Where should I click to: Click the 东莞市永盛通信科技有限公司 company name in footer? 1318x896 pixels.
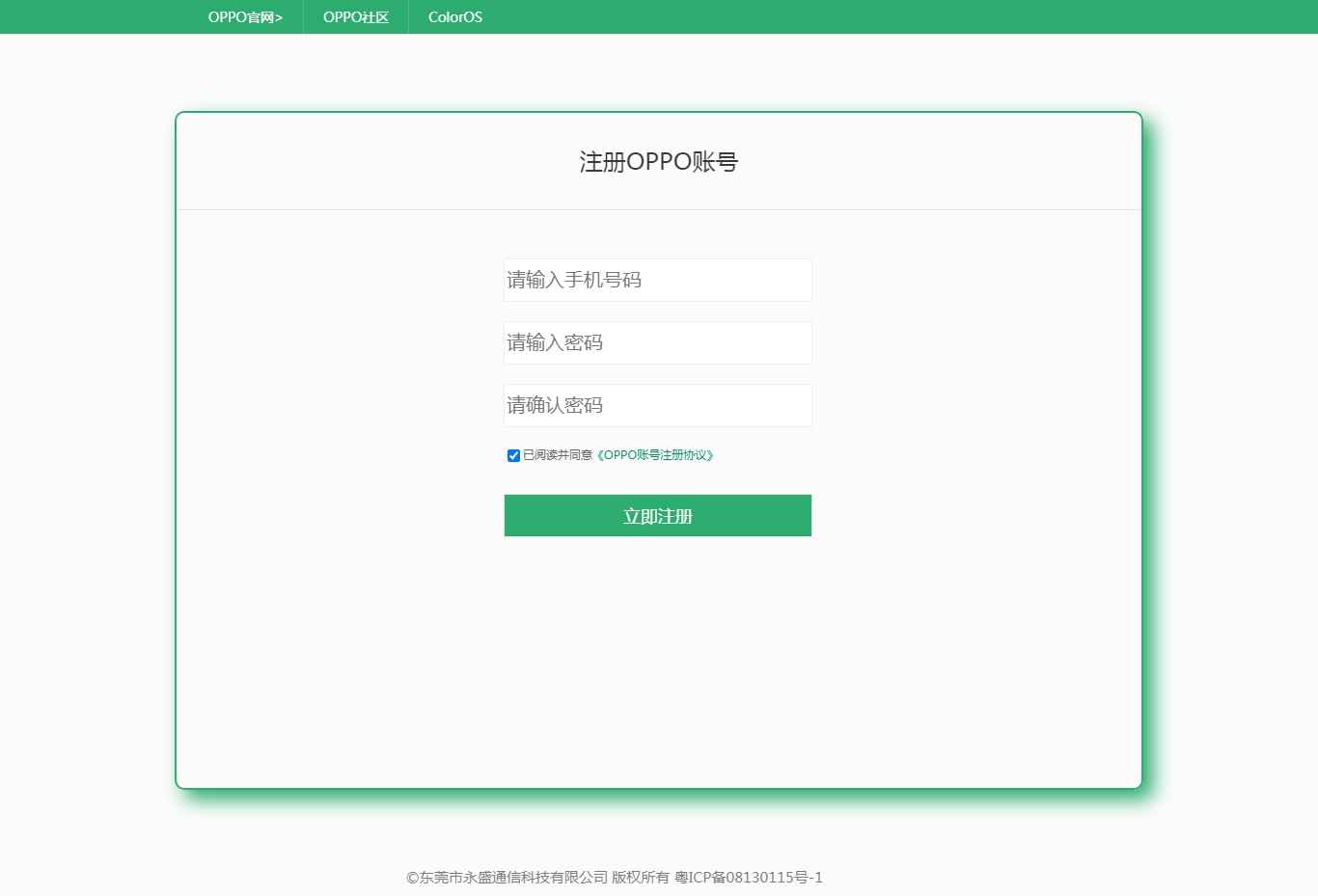[x=513, y=878]
